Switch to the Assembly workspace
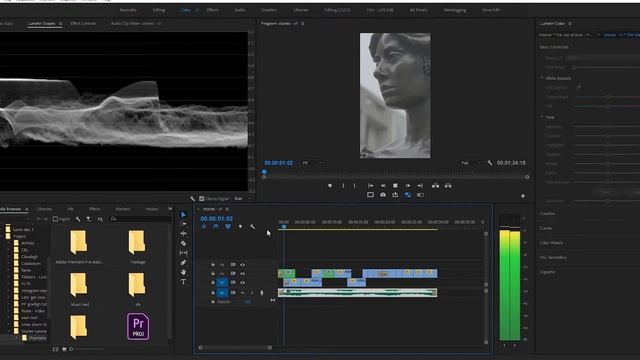 pyautogui.click(x=128, y=10)
